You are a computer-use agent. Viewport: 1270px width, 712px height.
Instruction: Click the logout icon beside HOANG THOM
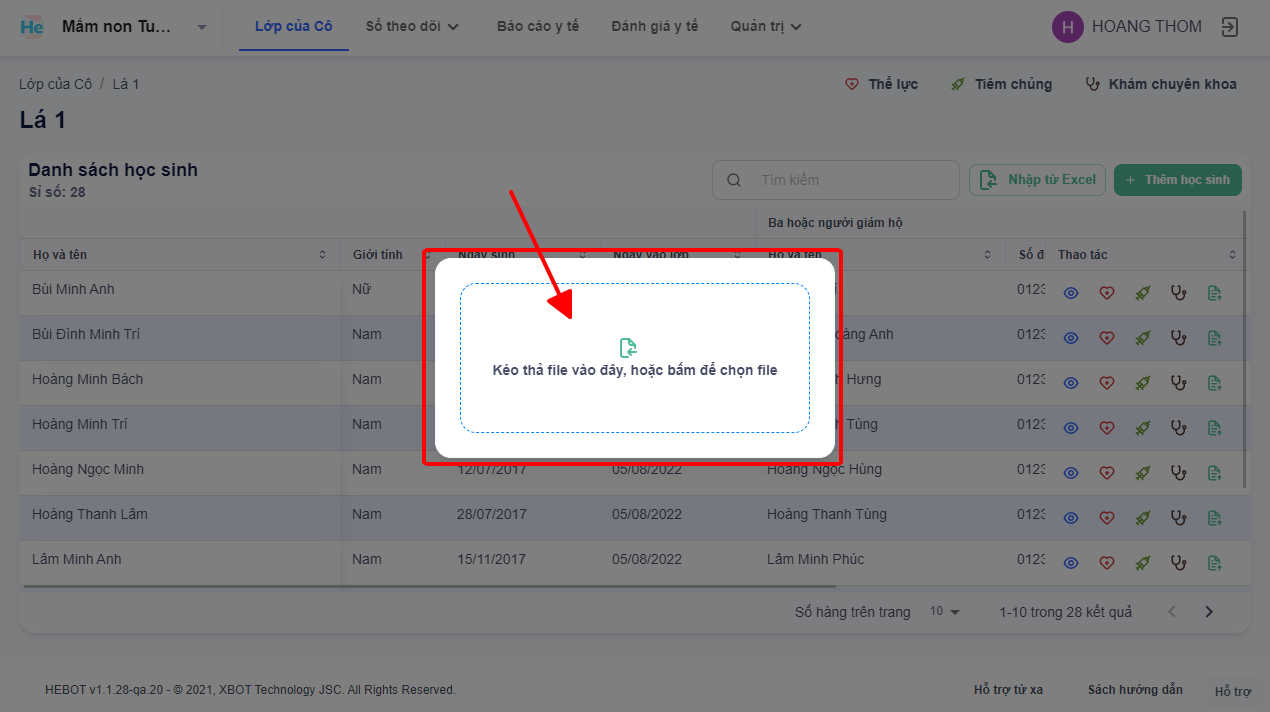pyautogui.click(x=1230, y=27)
